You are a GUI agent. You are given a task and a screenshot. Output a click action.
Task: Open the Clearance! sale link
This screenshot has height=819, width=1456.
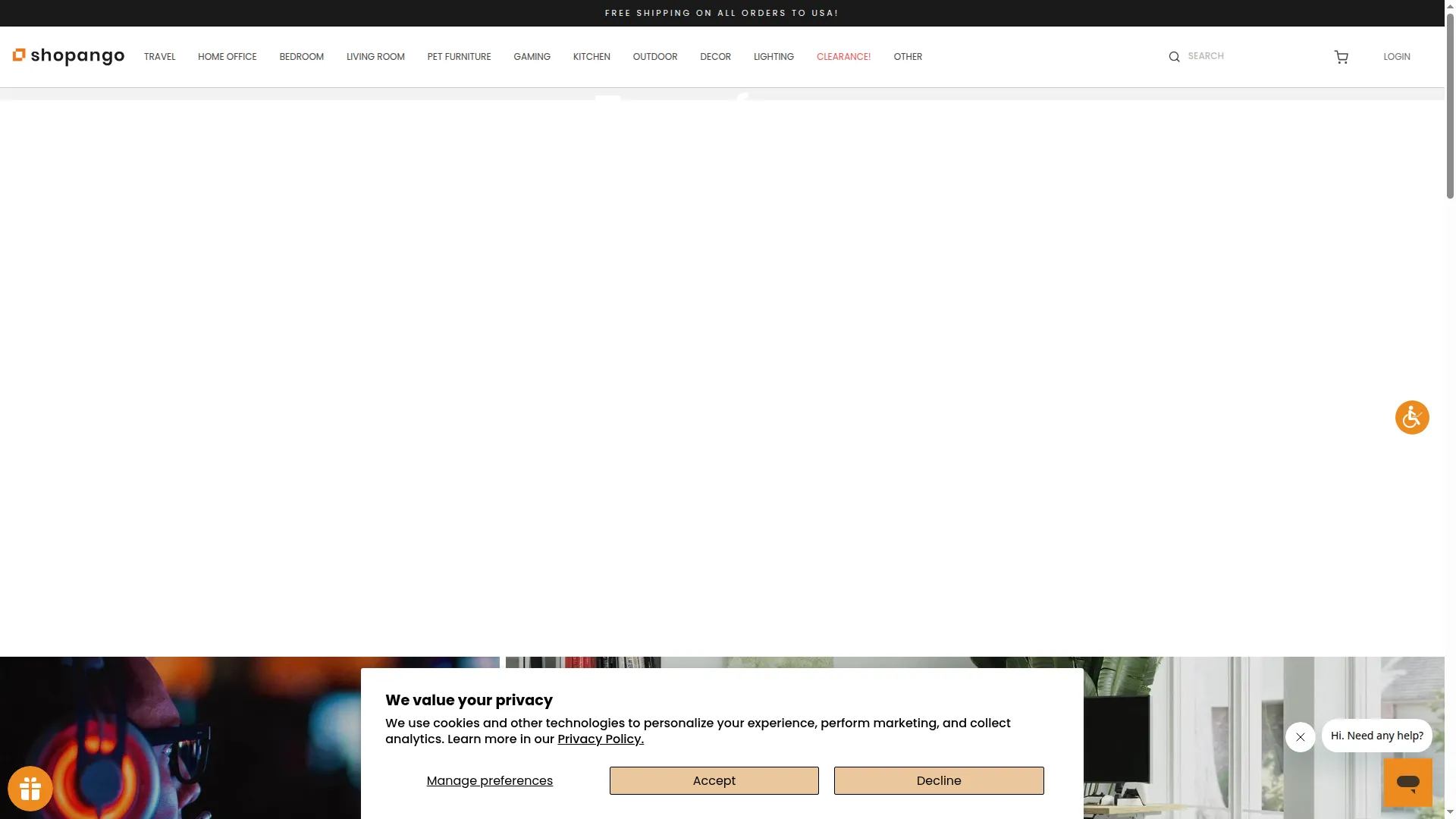click(x=843, y=57)
